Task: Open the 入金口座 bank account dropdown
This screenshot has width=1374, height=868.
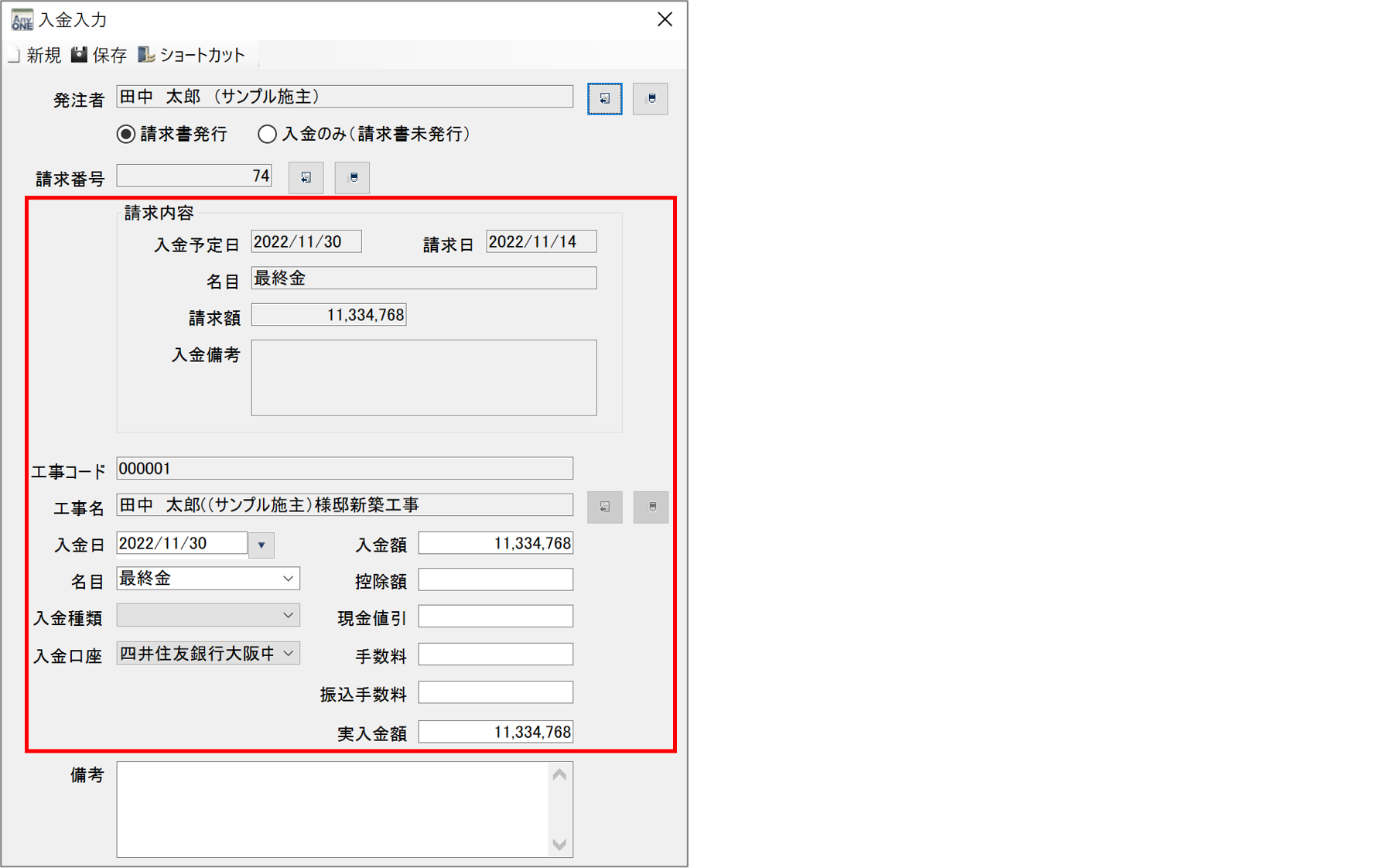Action: 288,654
